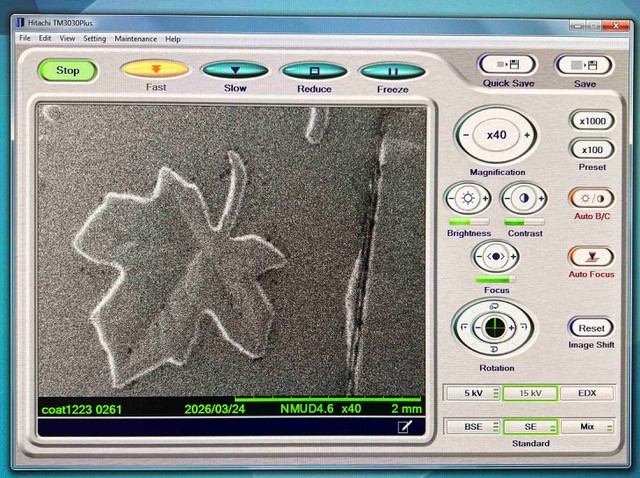Open the Setting menu

94,38
